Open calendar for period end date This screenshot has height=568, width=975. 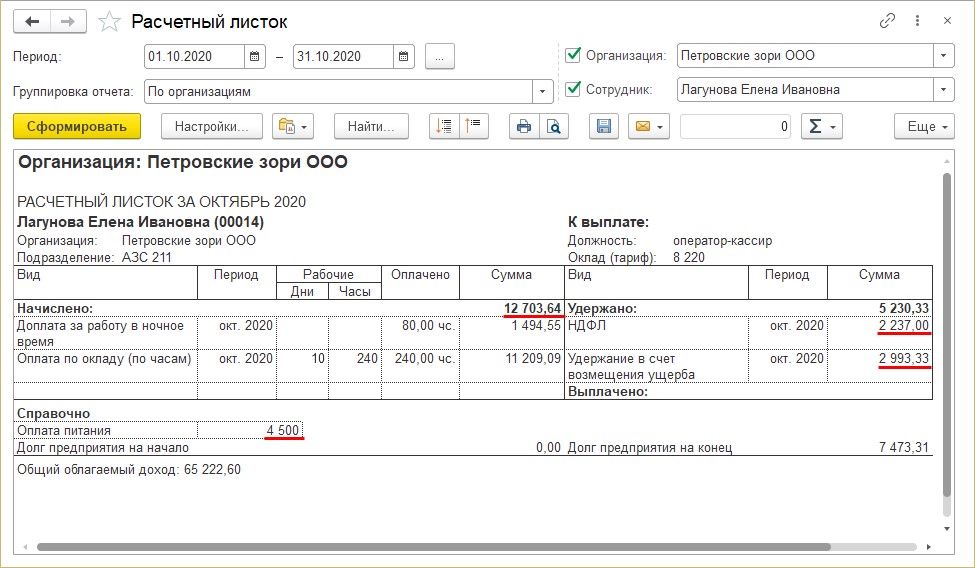click(403, 56)
